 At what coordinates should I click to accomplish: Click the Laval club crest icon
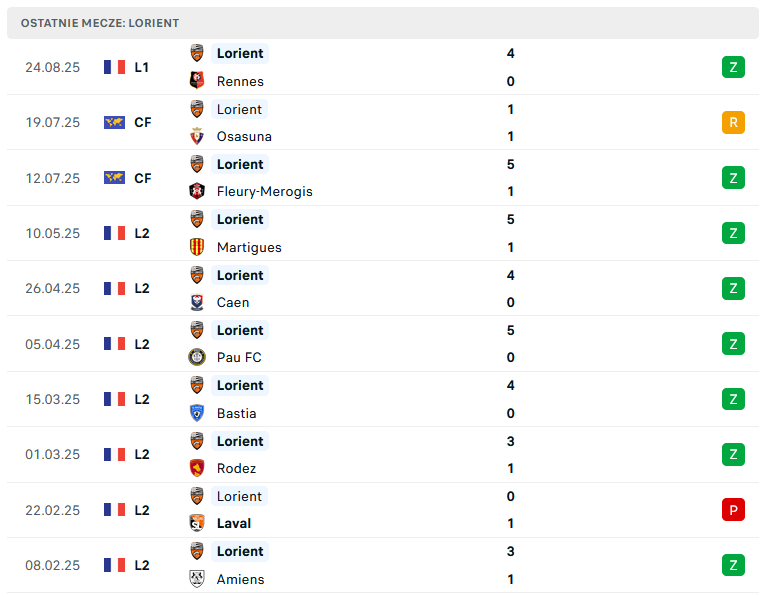pyautogui.click(x=197, y=523)
